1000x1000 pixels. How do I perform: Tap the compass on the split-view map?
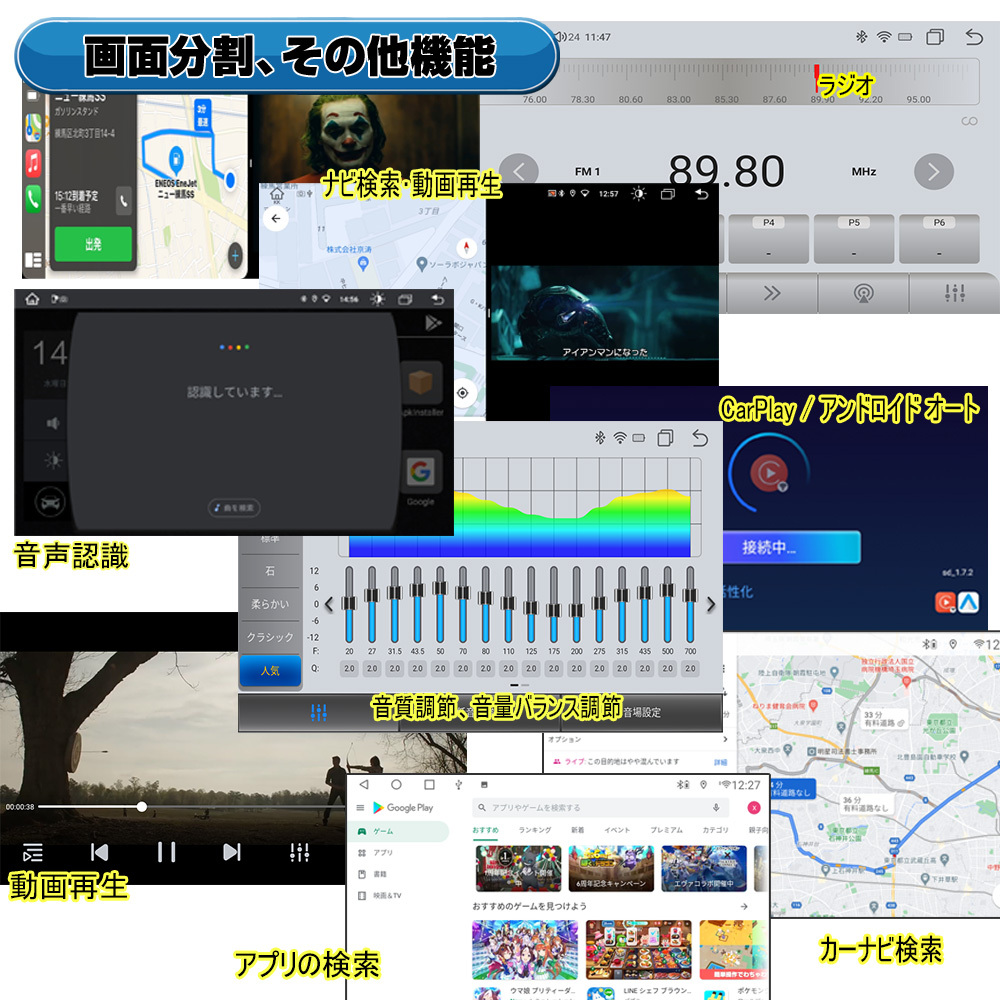point(466,247)
